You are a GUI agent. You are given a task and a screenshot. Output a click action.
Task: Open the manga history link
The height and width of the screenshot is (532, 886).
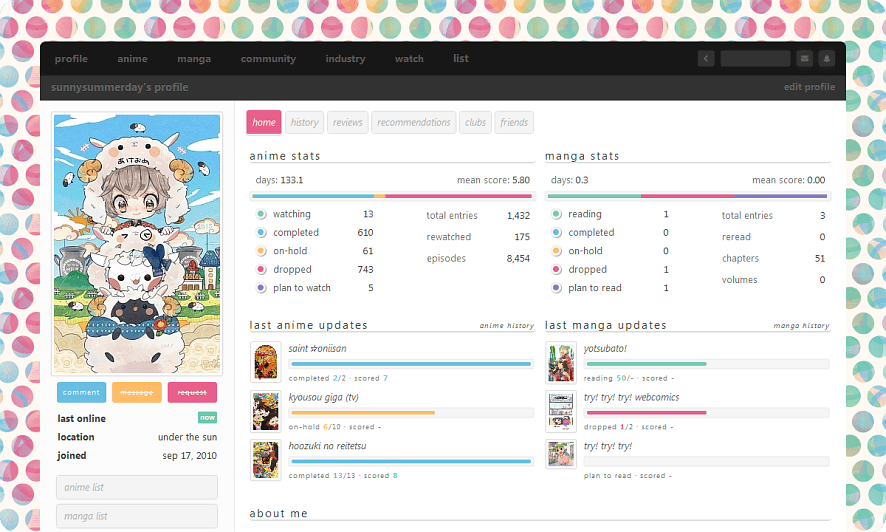coord(801,326)
